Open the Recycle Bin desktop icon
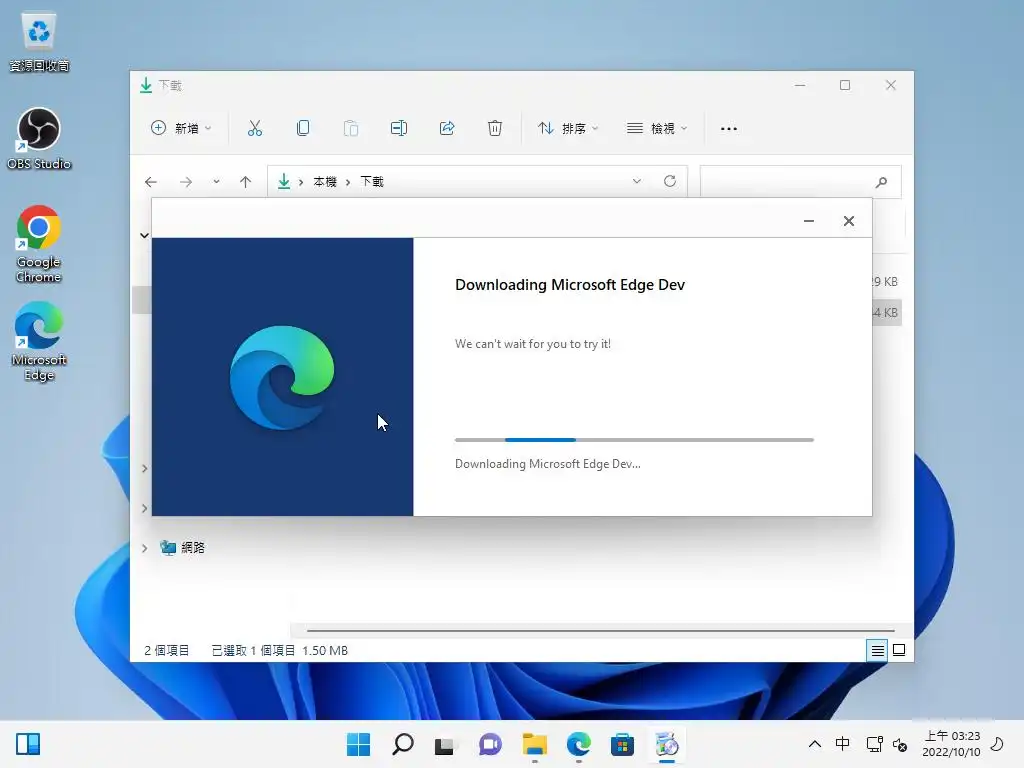This screenshot has height=768, width=1024. [39, 42]
